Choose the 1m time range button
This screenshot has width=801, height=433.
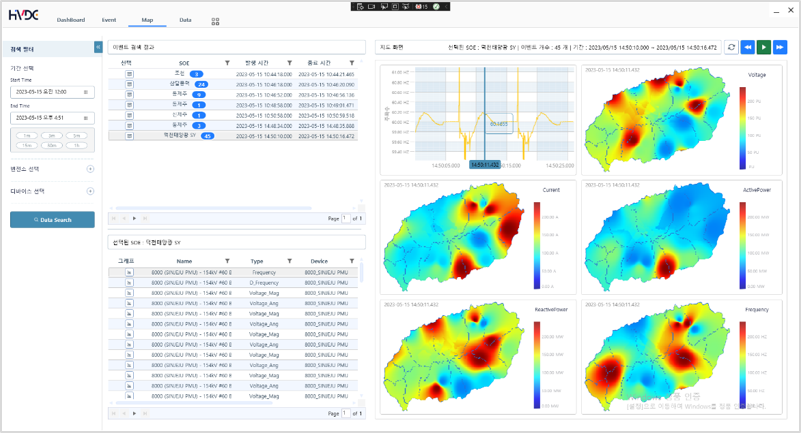(27, 135)
